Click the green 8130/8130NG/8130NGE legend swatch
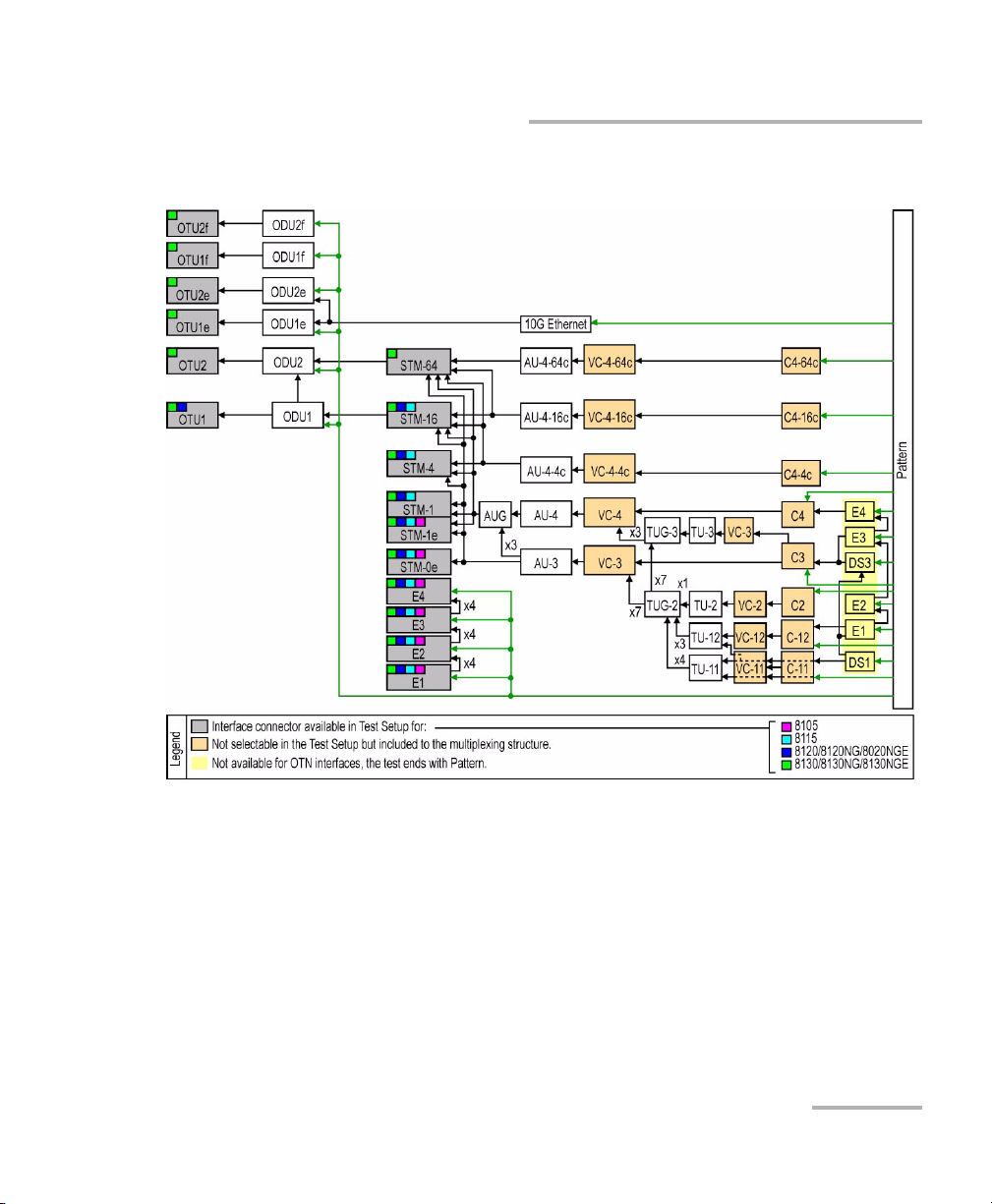 point(786,764)
